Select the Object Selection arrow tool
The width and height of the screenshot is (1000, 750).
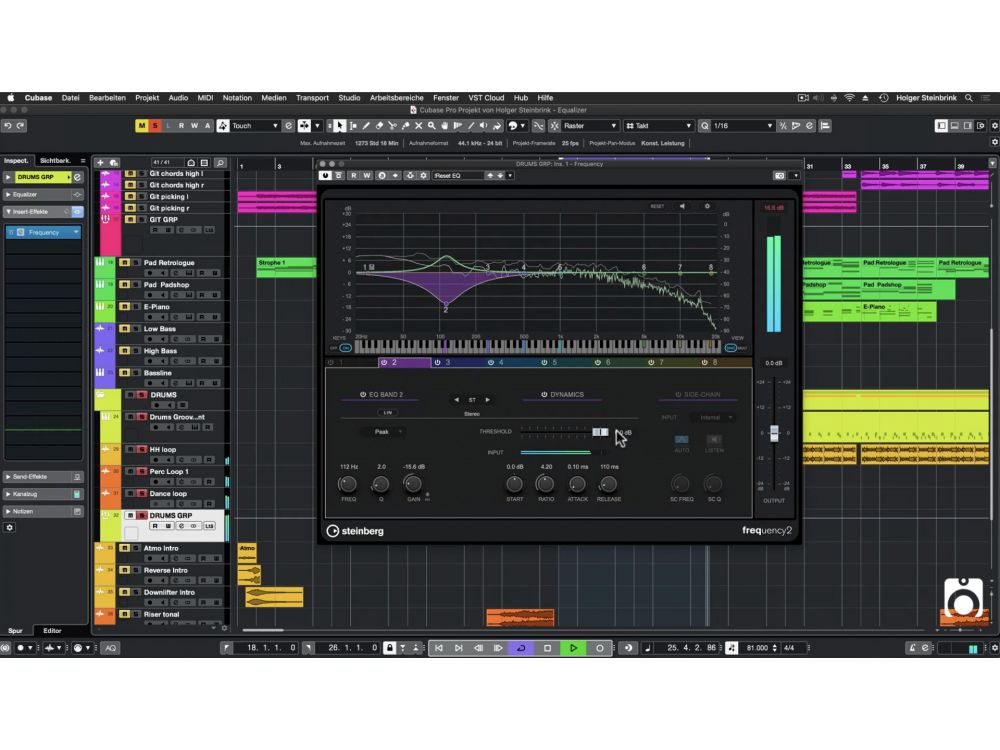pyautogui.click(x=340, y=126)
